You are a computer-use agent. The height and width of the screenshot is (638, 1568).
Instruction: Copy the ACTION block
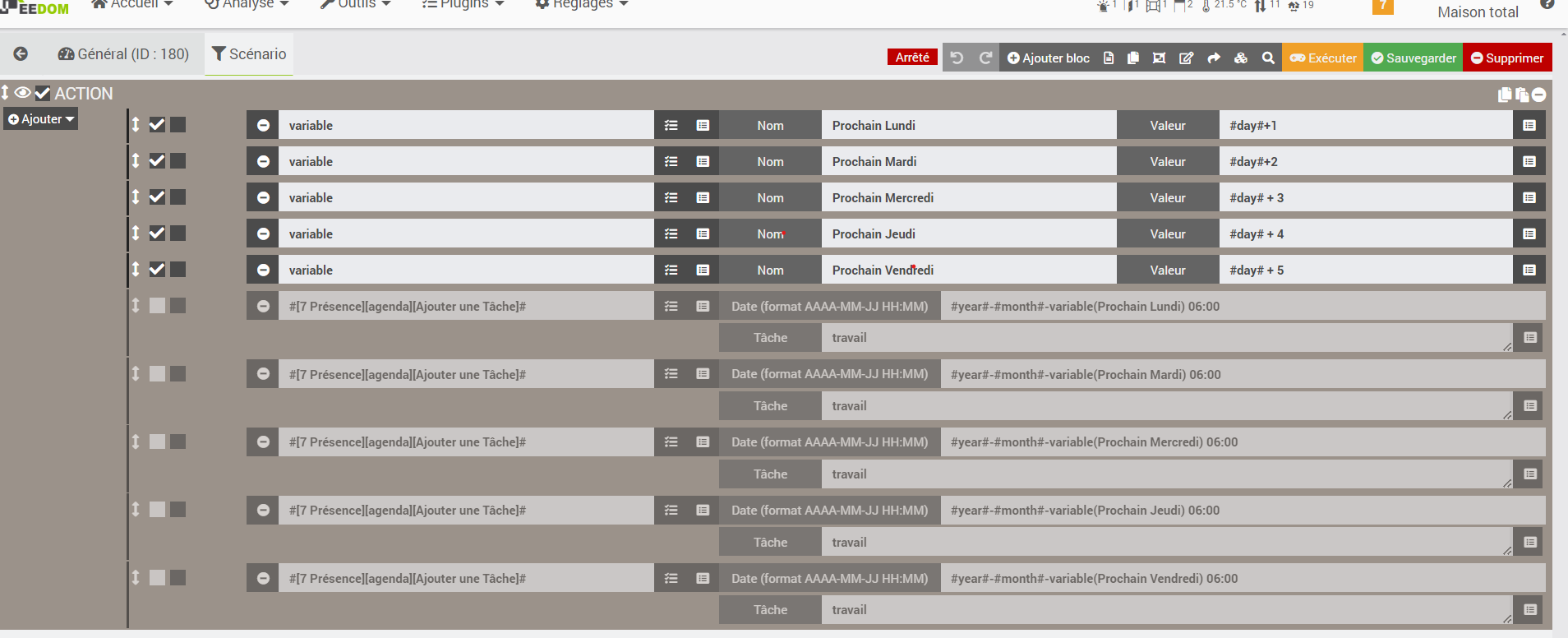(1505, 95)
